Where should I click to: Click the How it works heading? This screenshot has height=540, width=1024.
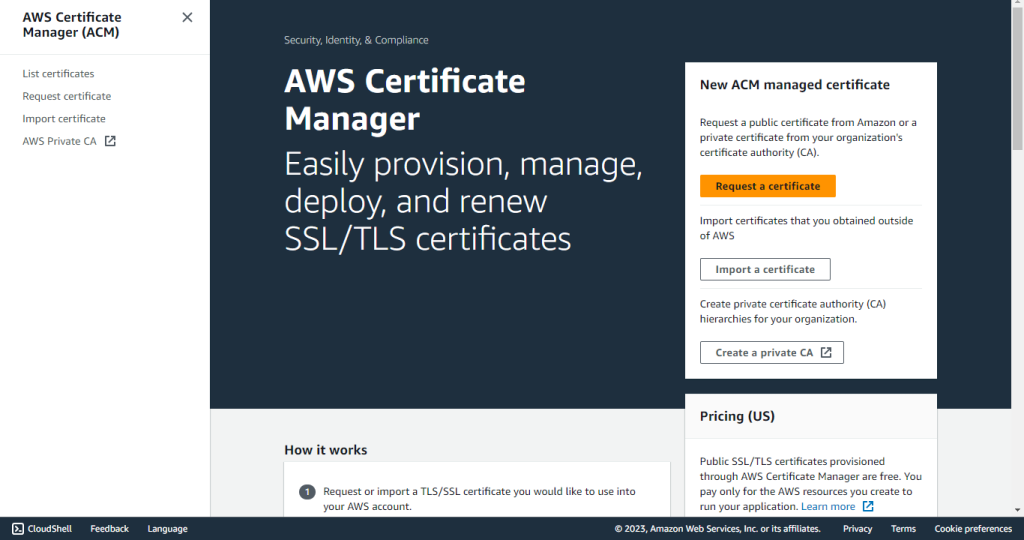[325, 450]
